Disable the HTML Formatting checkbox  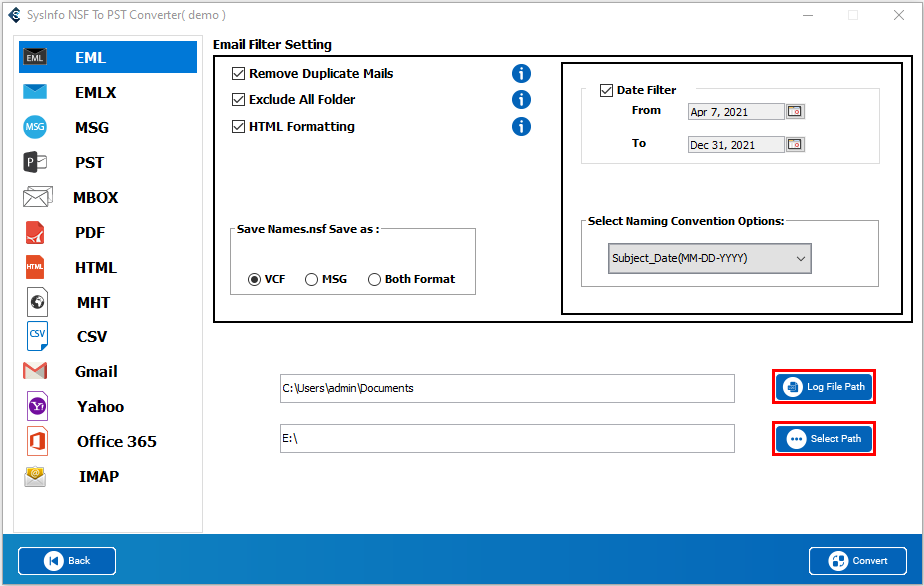point(239,126)
